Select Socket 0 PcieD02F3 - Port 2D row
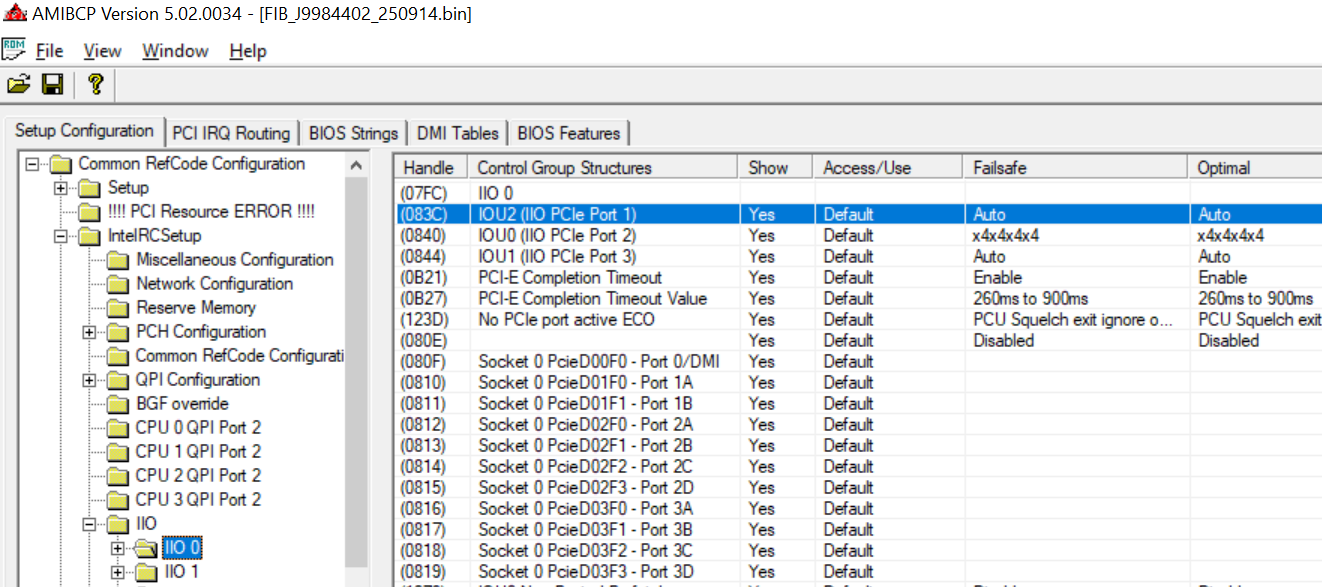The width and height of the screenshot is (1322, 587). tap(859, 487)
